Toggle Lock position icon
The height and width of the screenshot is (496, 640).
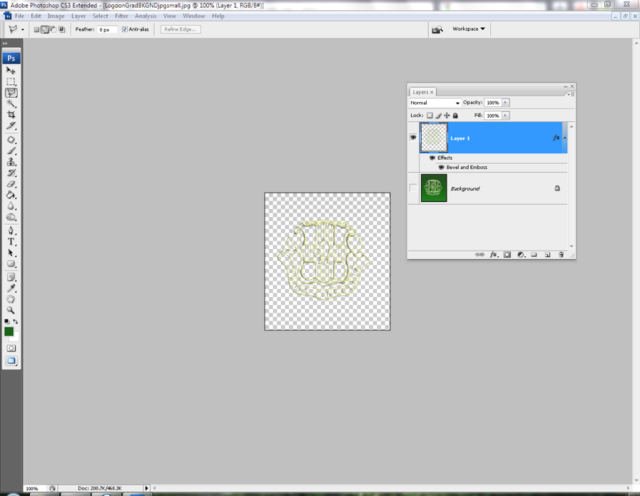(447, 116)
